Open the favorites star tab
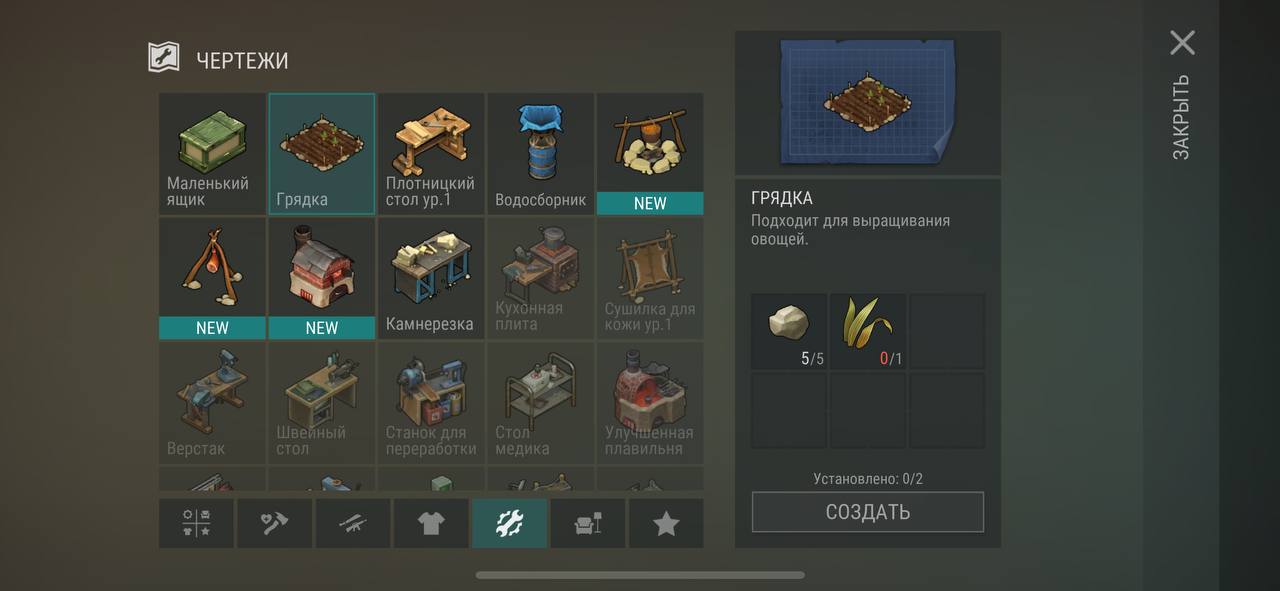Viewport: 1280px width, 591px height. [666, 523]
